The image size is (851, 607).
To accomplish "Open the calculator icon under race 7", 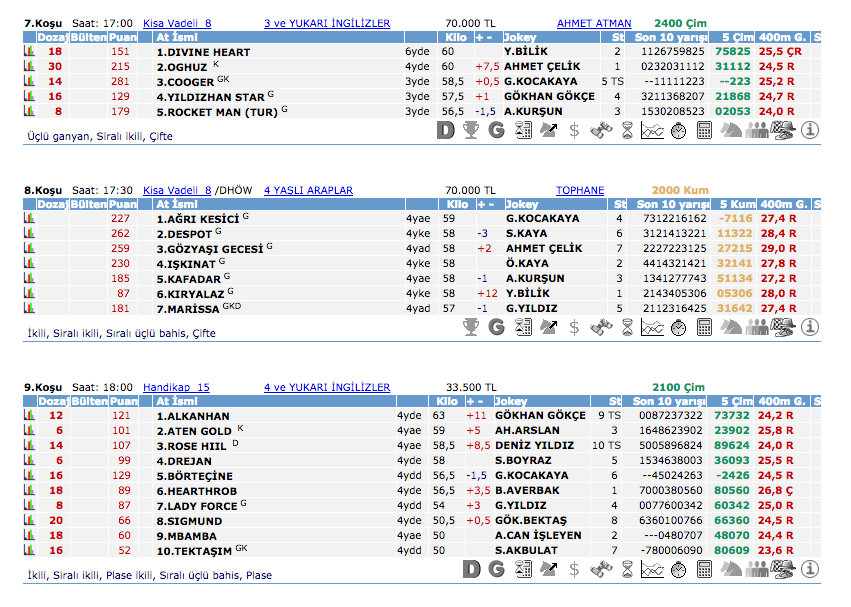I will [x=704, y=130].
